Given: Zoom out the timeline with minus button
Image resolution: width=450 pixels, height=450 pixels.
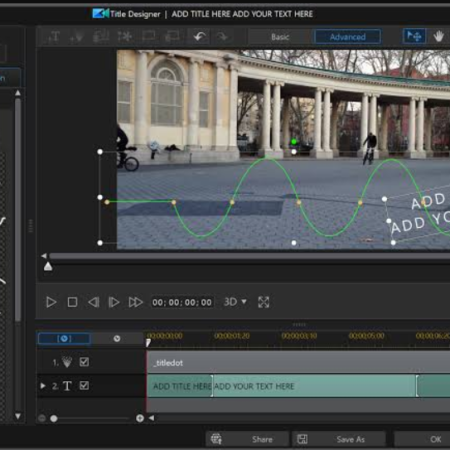Looking at the screenshot, I should [x=42, y=418].
